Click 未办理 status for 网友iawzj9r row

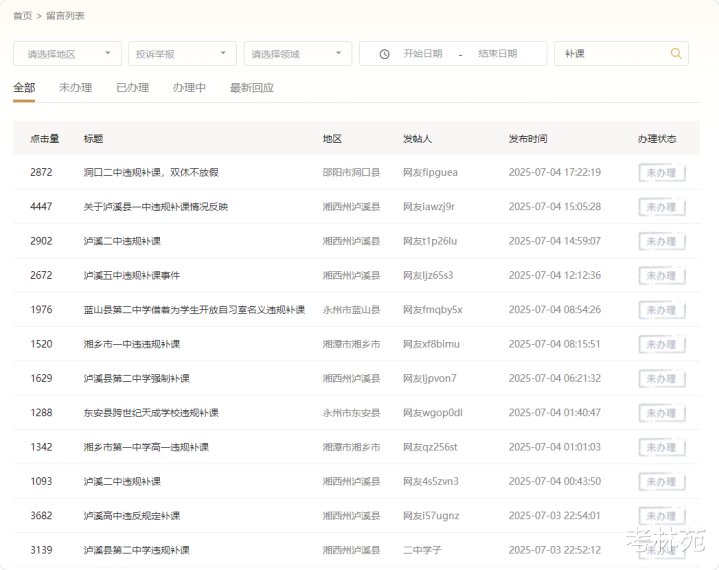pos(662,207)
